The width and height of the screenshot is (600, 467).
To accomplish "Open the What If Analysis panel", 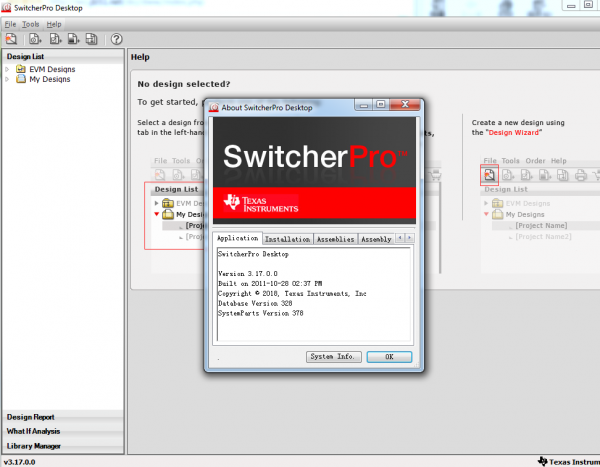I will coord(63,431).
